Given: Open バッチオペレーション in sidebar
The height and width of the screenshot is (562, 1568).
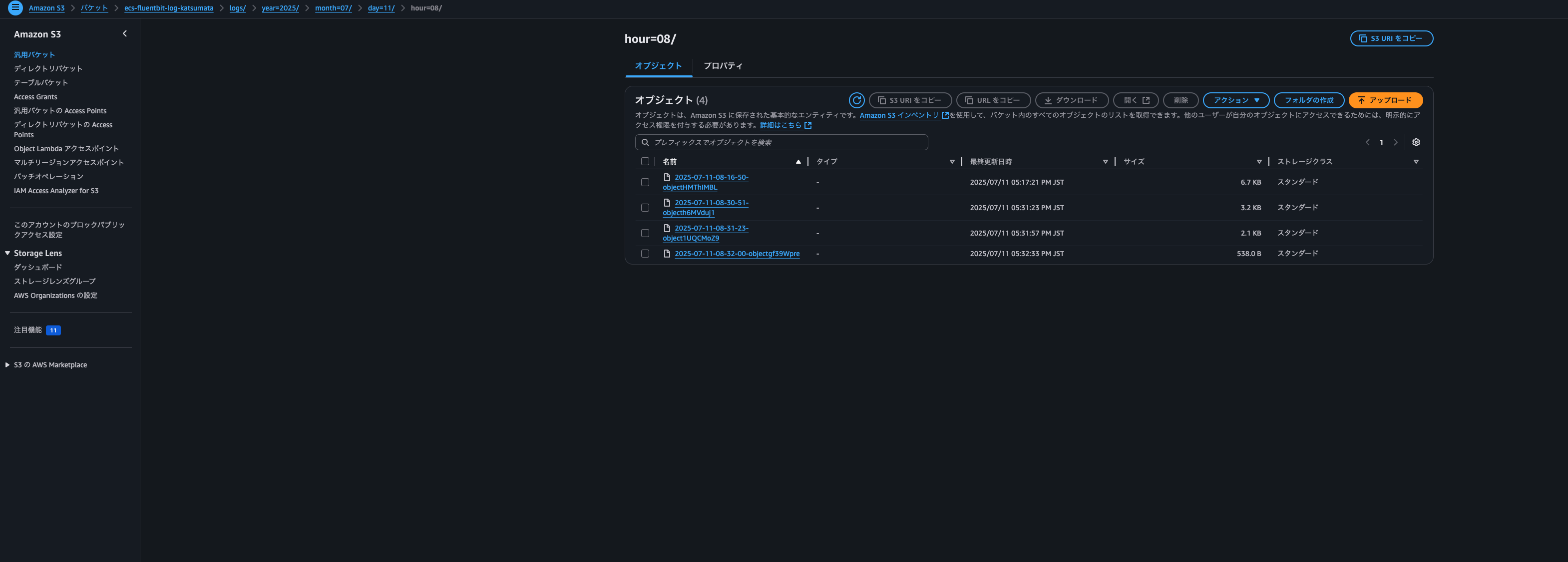Looking at the screenshot, I should pyautogui.click(x=49, y=176).
